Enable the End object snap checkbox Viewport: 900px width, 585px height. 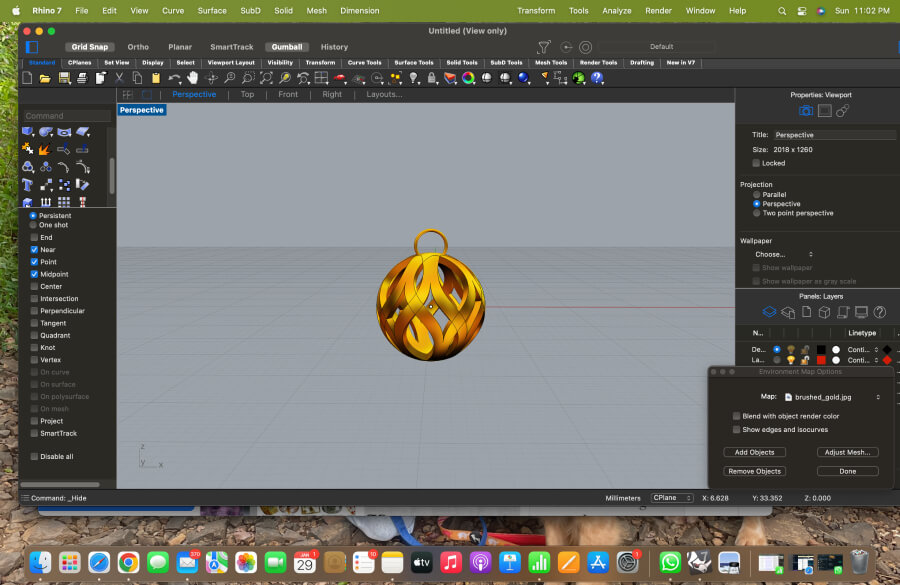pos(34,237)
